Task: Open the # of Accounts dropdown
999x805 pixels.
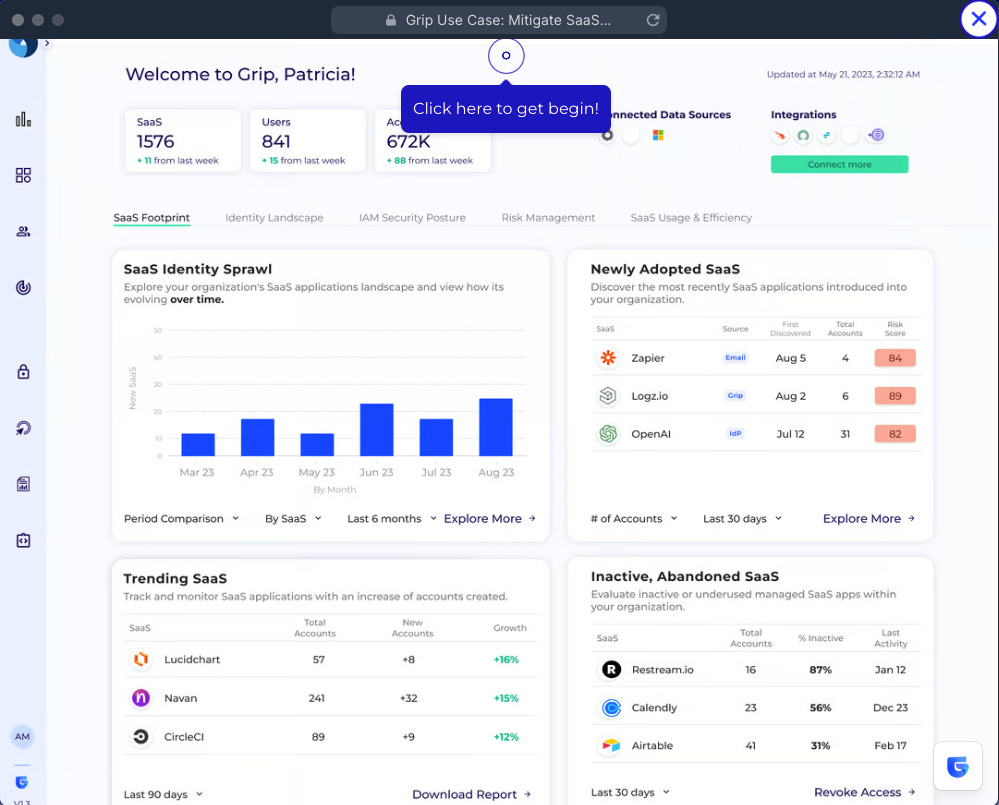Action: coord(634,518)
